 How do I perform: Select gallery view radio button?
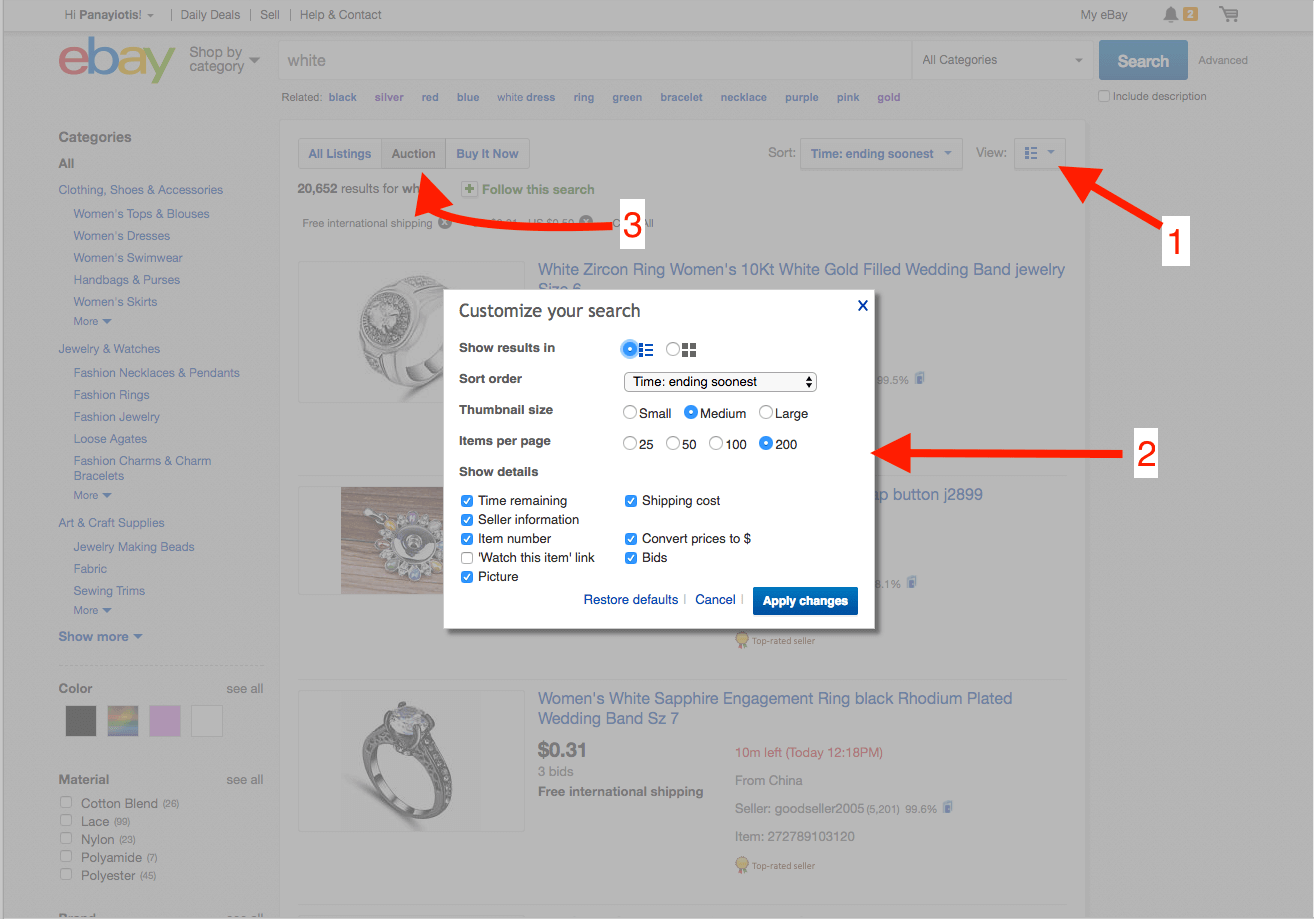click(x=673, y=349)
